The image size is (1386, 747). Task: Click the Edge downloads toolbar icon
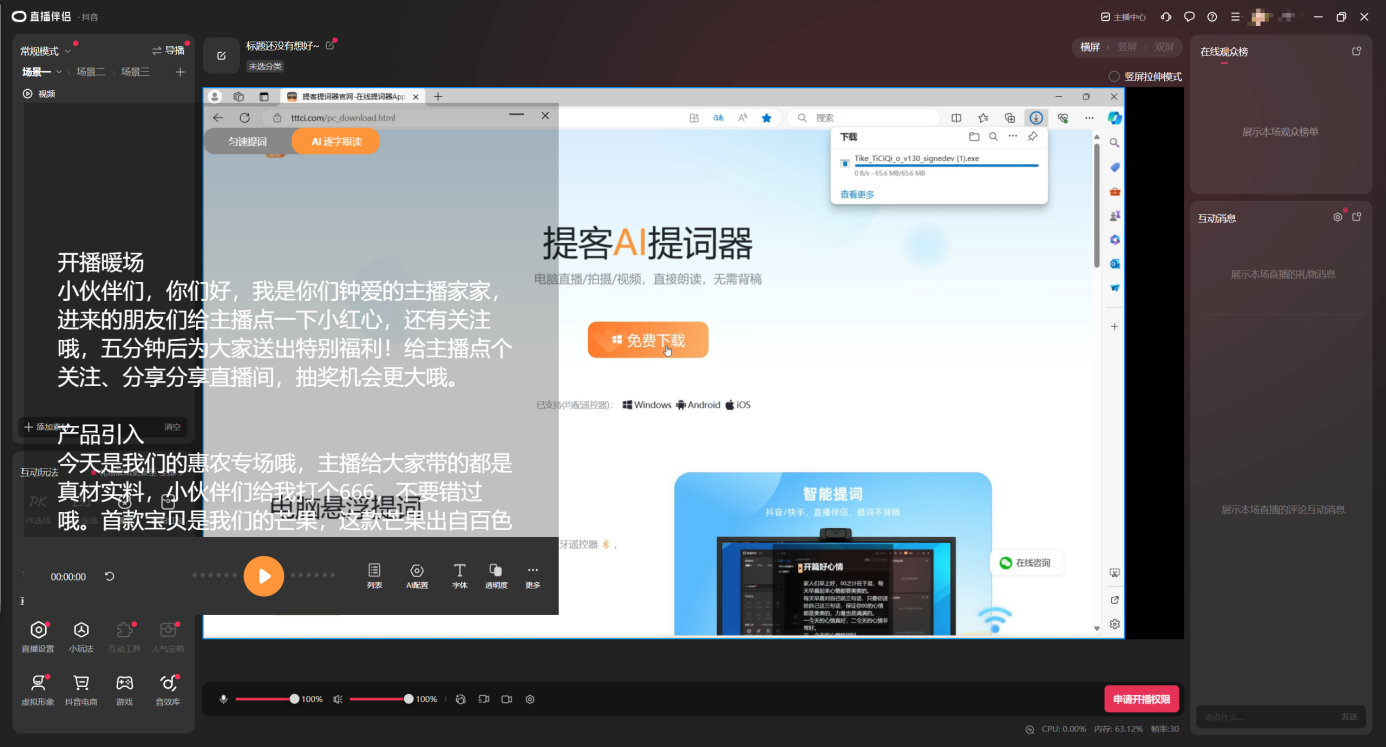coord(1036,118)
